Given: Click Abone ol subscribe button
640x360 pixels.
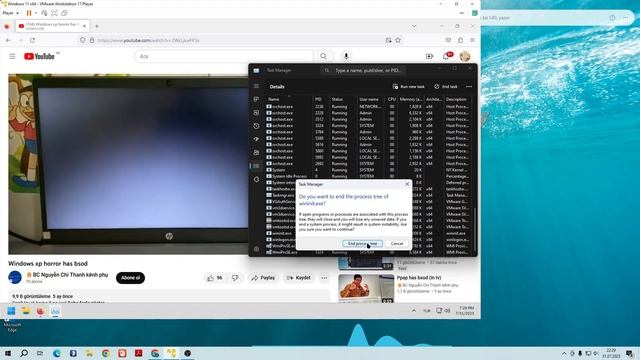Looking at the screenshot, I should pos(130,278).
